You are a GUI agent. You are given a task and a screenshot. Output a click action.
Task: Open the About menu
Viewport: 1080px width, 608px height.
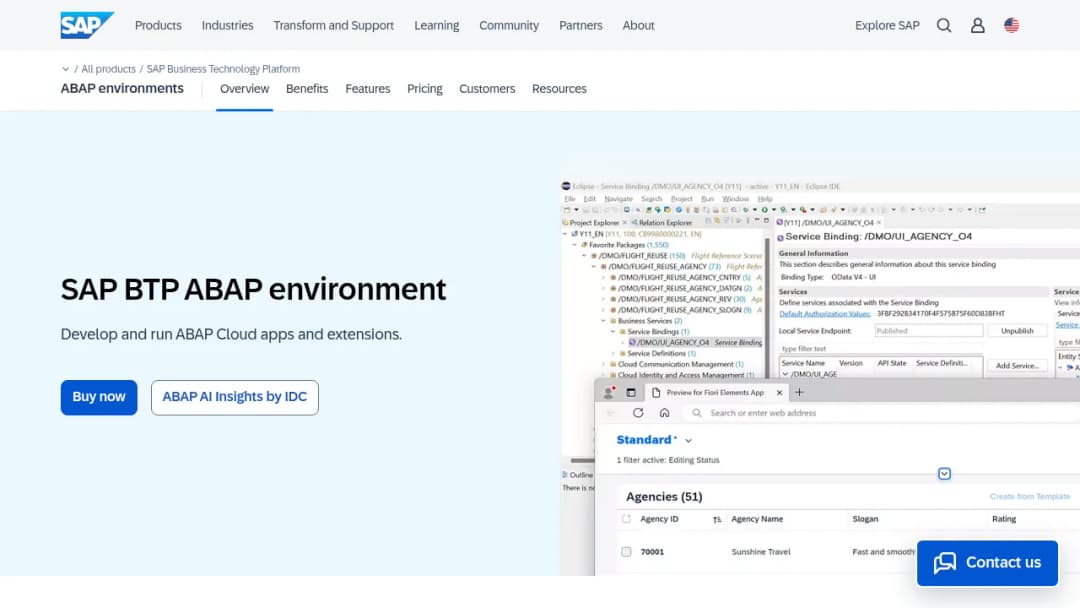638,25
